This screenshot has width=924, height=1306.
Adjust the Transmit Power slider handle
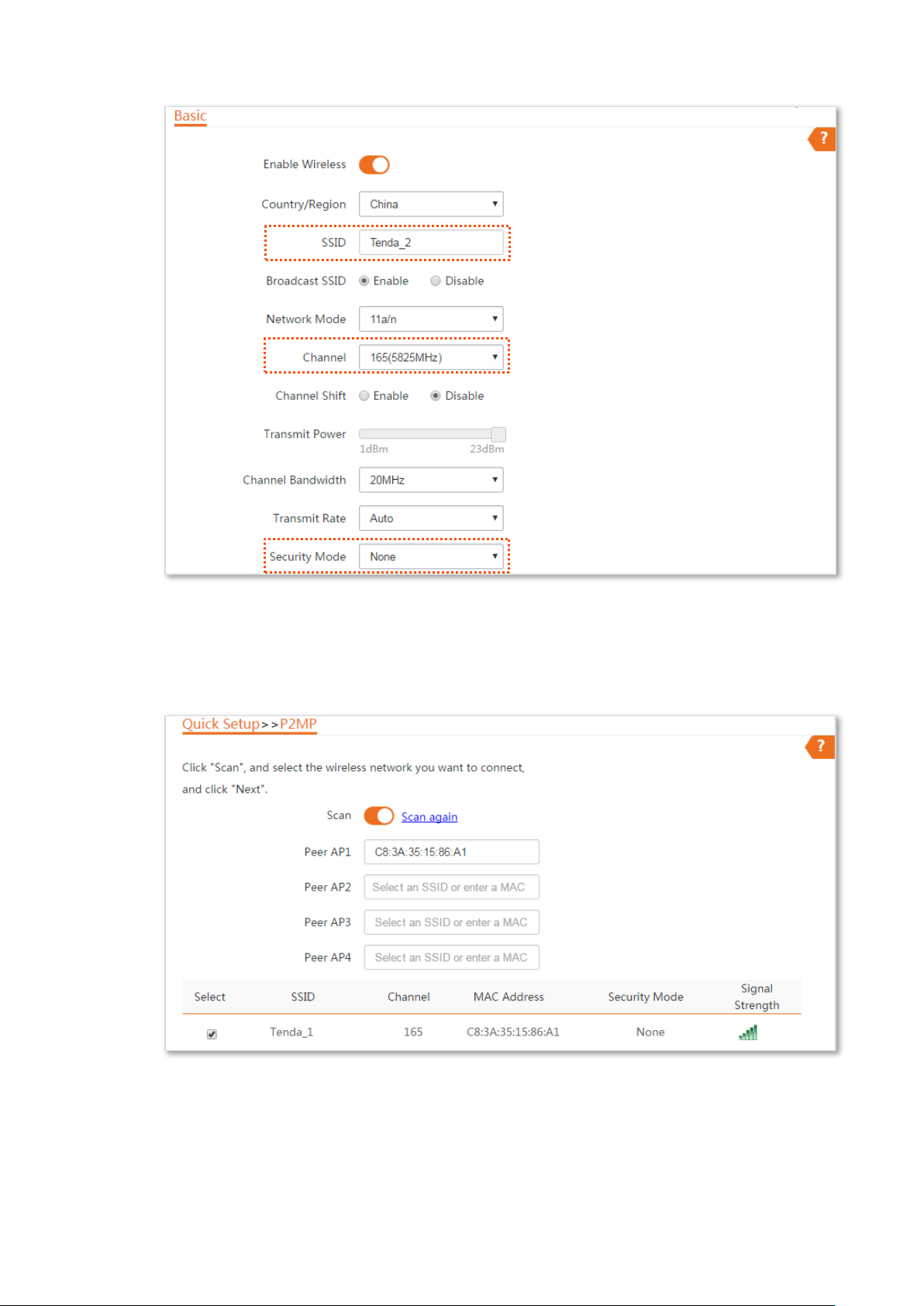tap(498, 434)
